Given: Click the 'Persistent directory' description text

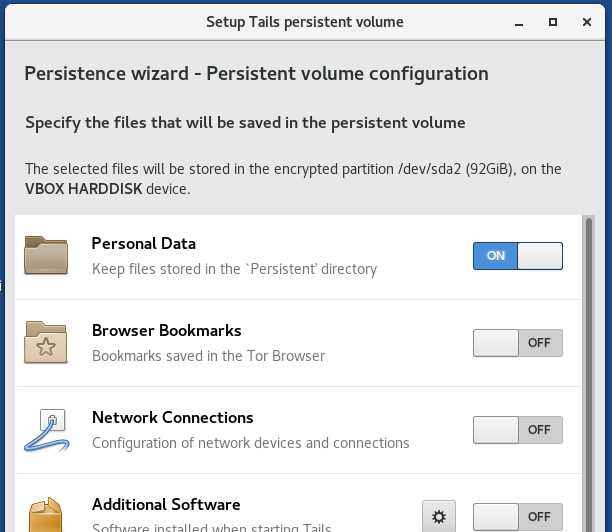Looking at the screenshot, I should [x=234, y=269].
